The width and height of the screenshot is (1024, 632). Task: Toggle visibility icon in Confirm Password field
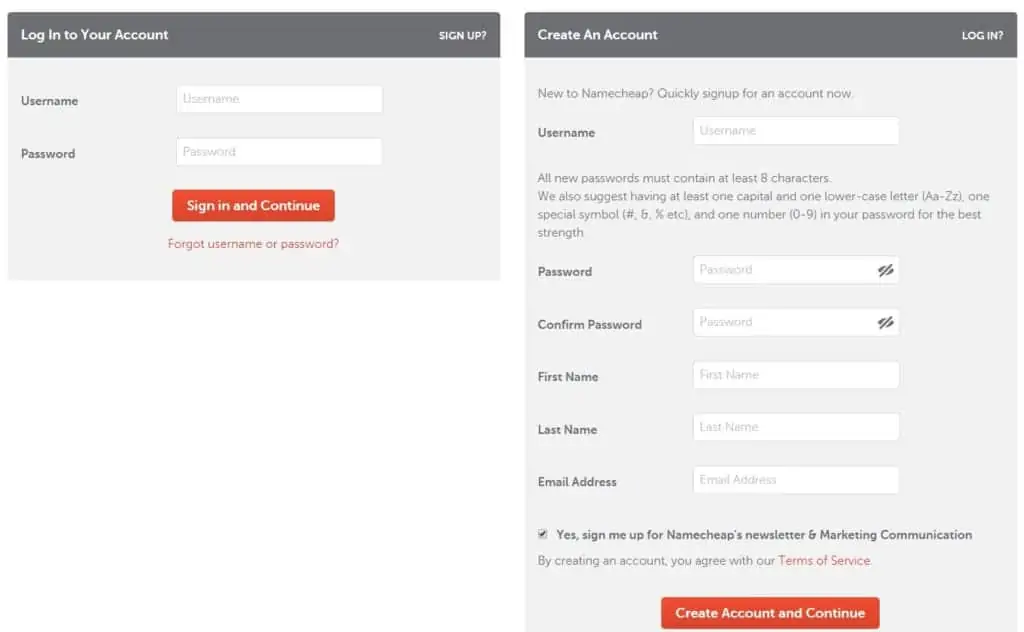pos(885,323)
